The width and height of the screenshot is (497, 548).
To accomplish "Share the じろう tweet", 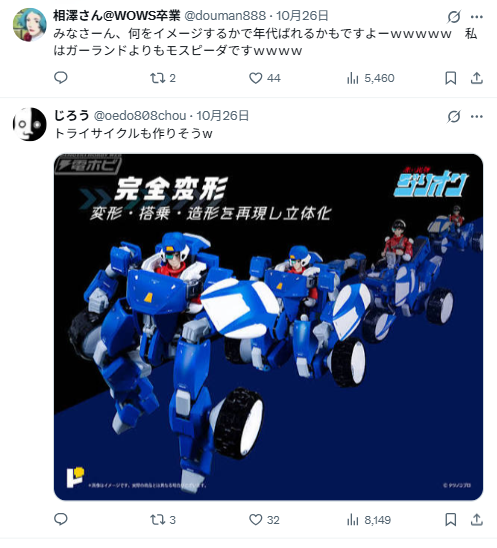I will click(x=476, y=520).
